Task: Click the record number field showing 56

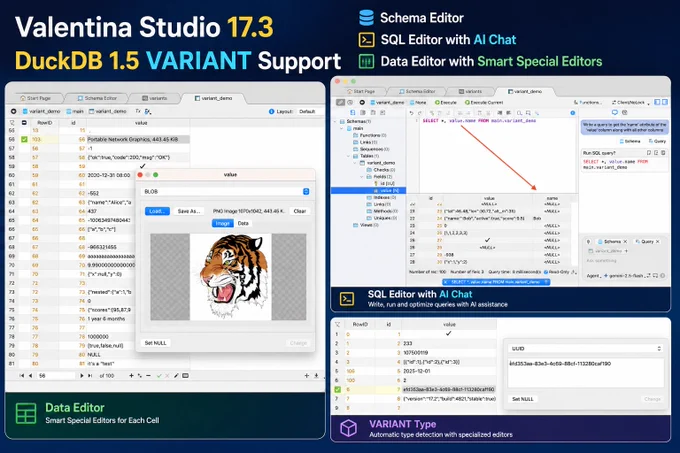Action: [56, 376]
